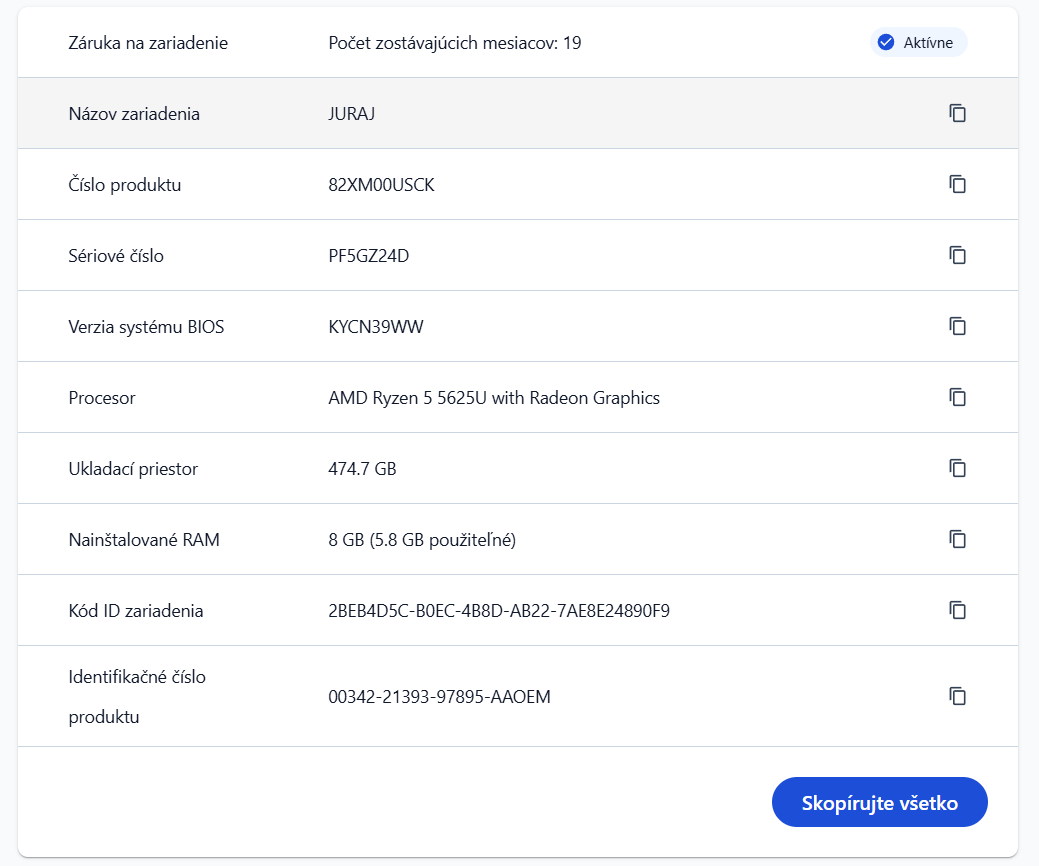Copy the Kód ID zariadenia
The height and width of the screenshot is (866, 1039).
957,610
